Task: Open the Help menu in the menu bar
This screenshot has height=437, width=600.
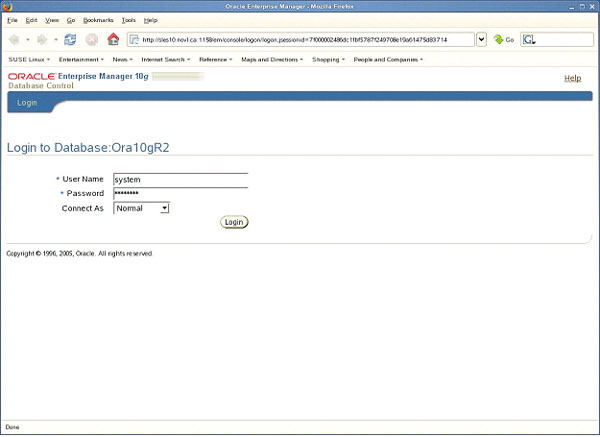Action: [x=150, y=20]
